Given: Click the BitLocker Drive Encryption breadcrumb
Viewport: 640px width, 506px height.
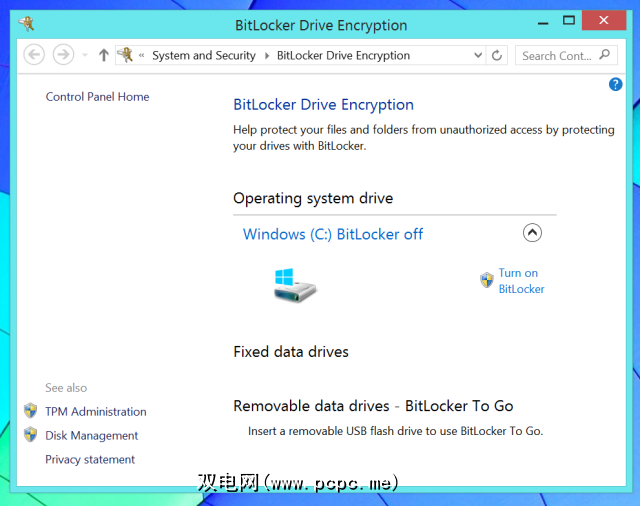Looking at the screenshot, I should click(343, 55).
